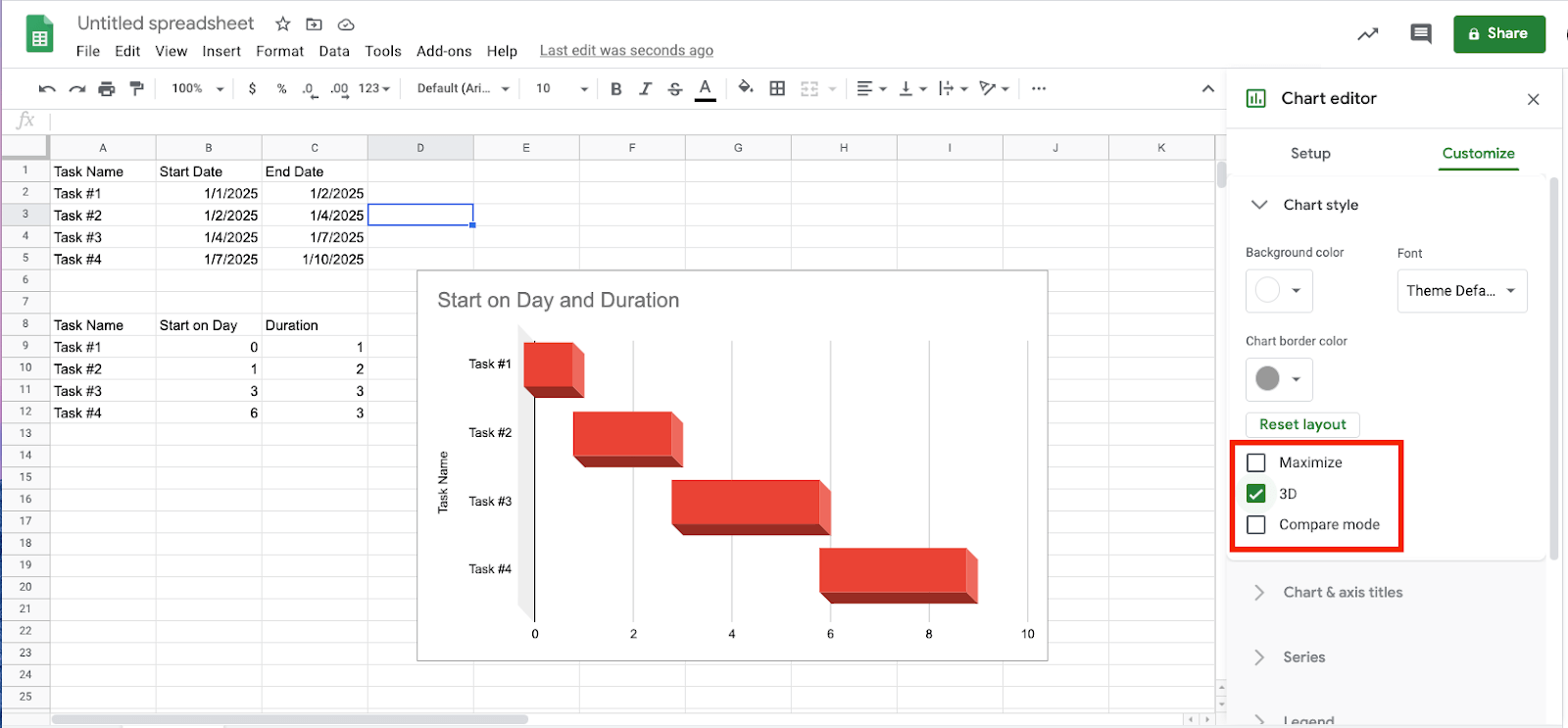
Task: Click the print icon
Action: [x=107, y=89]
